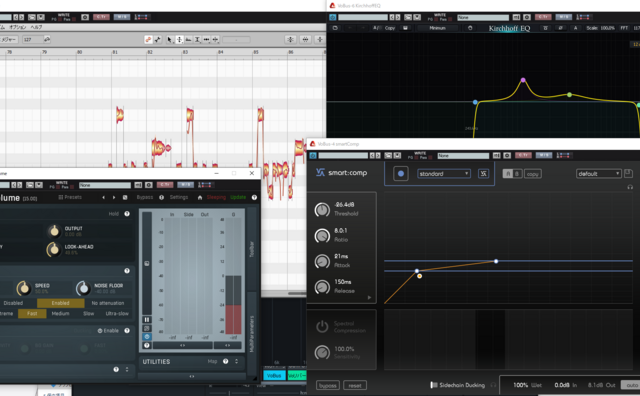Open Settings in the Melda plugin
This screenshot has width=640, height=396.
click(179, 197)
